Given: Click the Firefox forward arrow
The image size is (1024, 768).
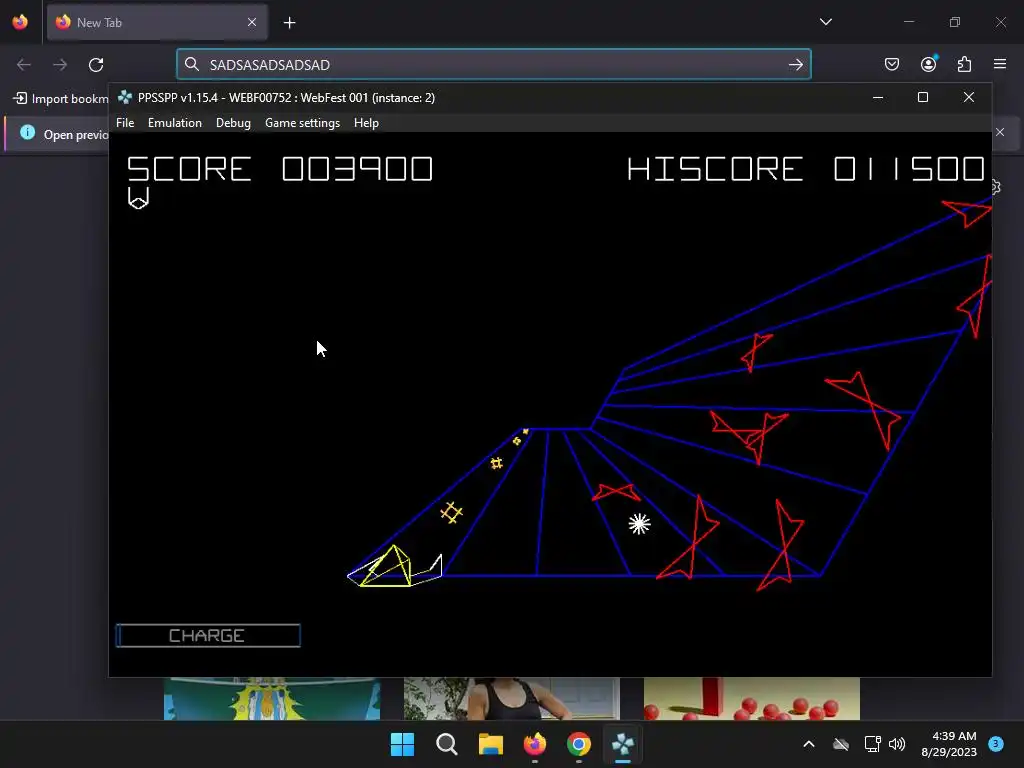Looking at the screenshot, I should (x=59, y=65).
